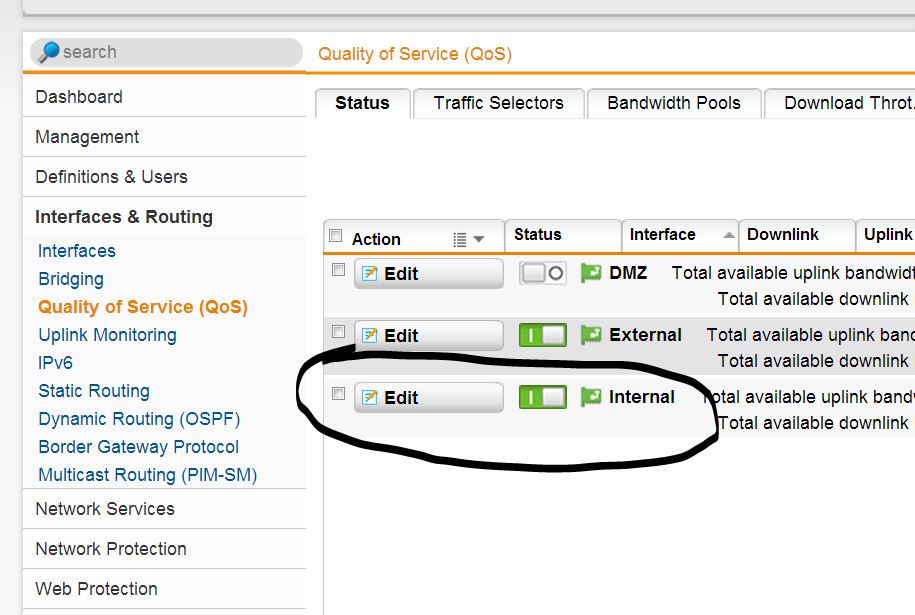Click the pencil icon on Internal Edit
The height and width of the screenshot is (615, 915).
click(x=369, y=398)
